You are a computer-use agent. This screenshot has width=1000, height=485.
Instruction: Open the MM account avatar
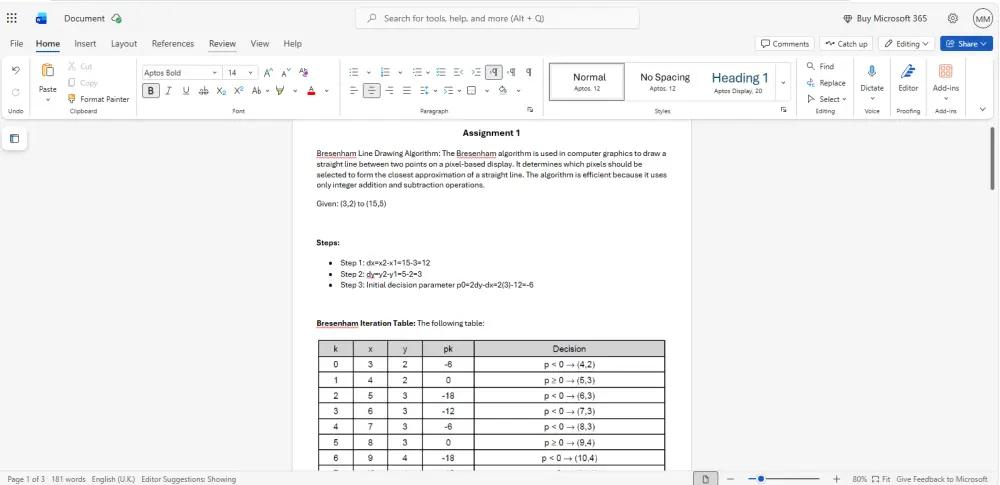983,19
